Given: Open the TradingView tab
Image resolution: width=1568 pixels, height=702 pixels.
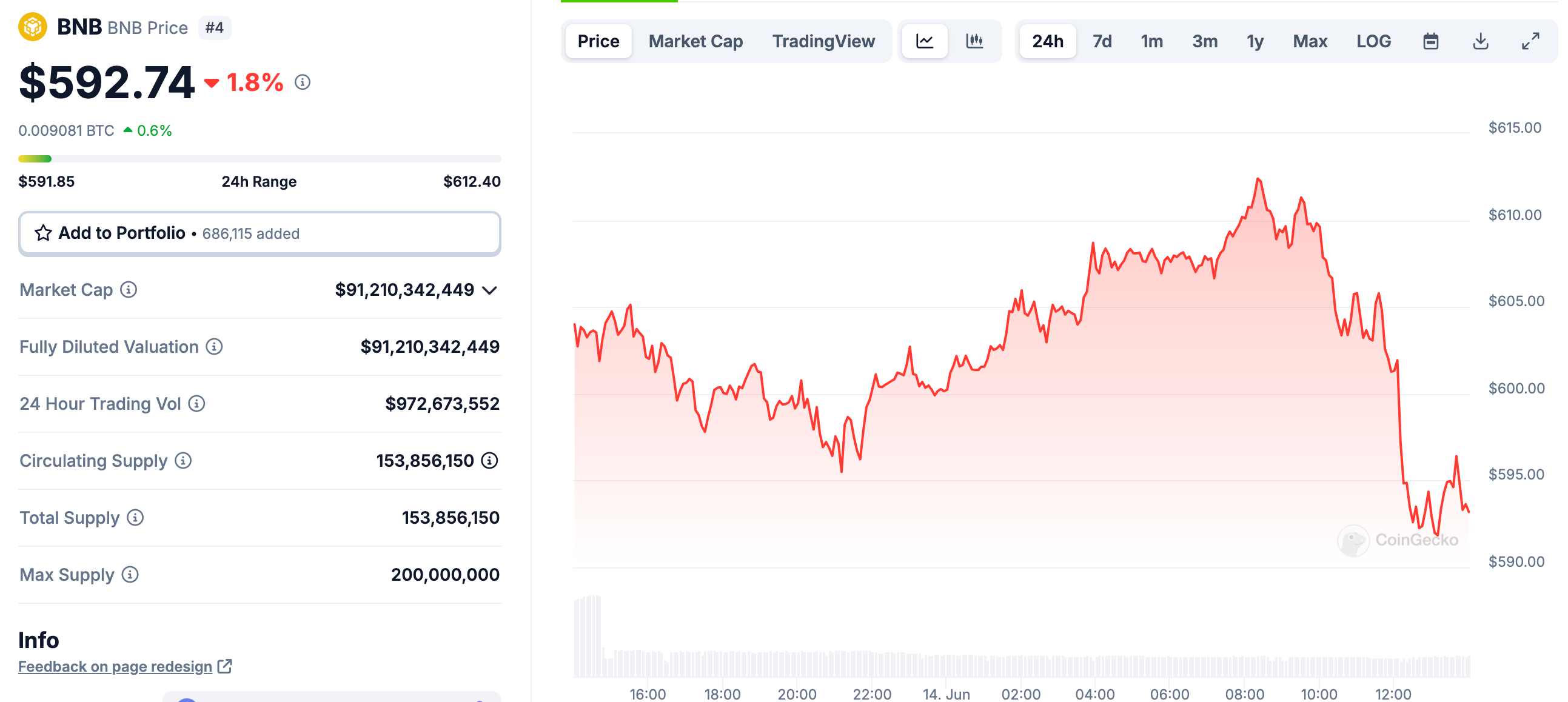Looking at the screenshot, I should [823, 41].
